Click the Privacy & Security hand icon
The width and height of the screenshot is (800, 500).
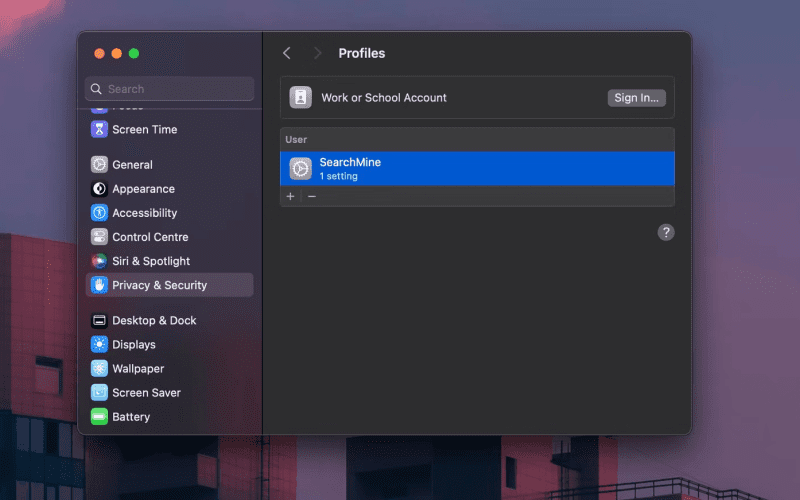tap(99, 285)
